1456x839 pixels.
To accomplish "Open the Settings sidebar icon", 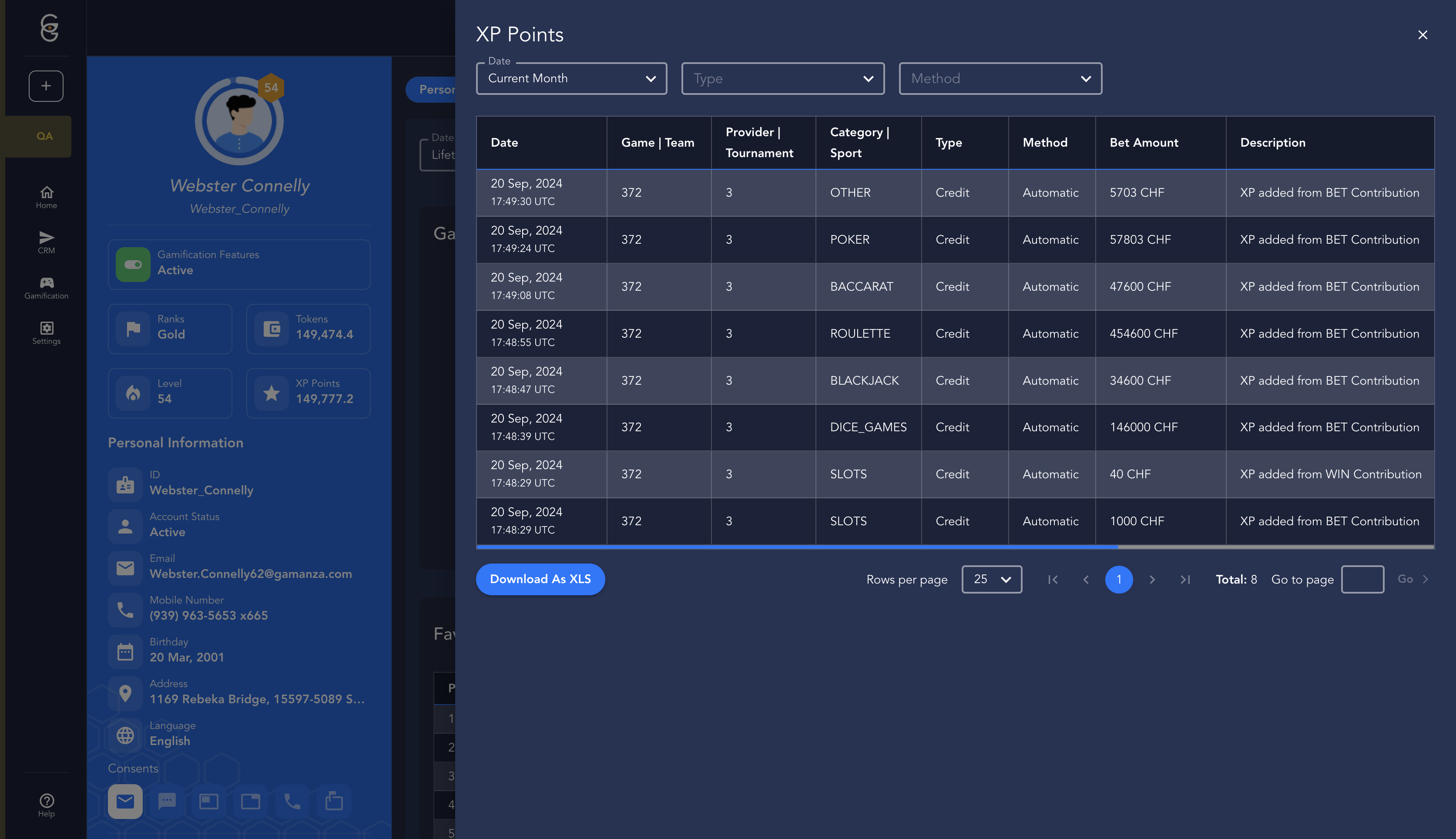I will (46, 332).
